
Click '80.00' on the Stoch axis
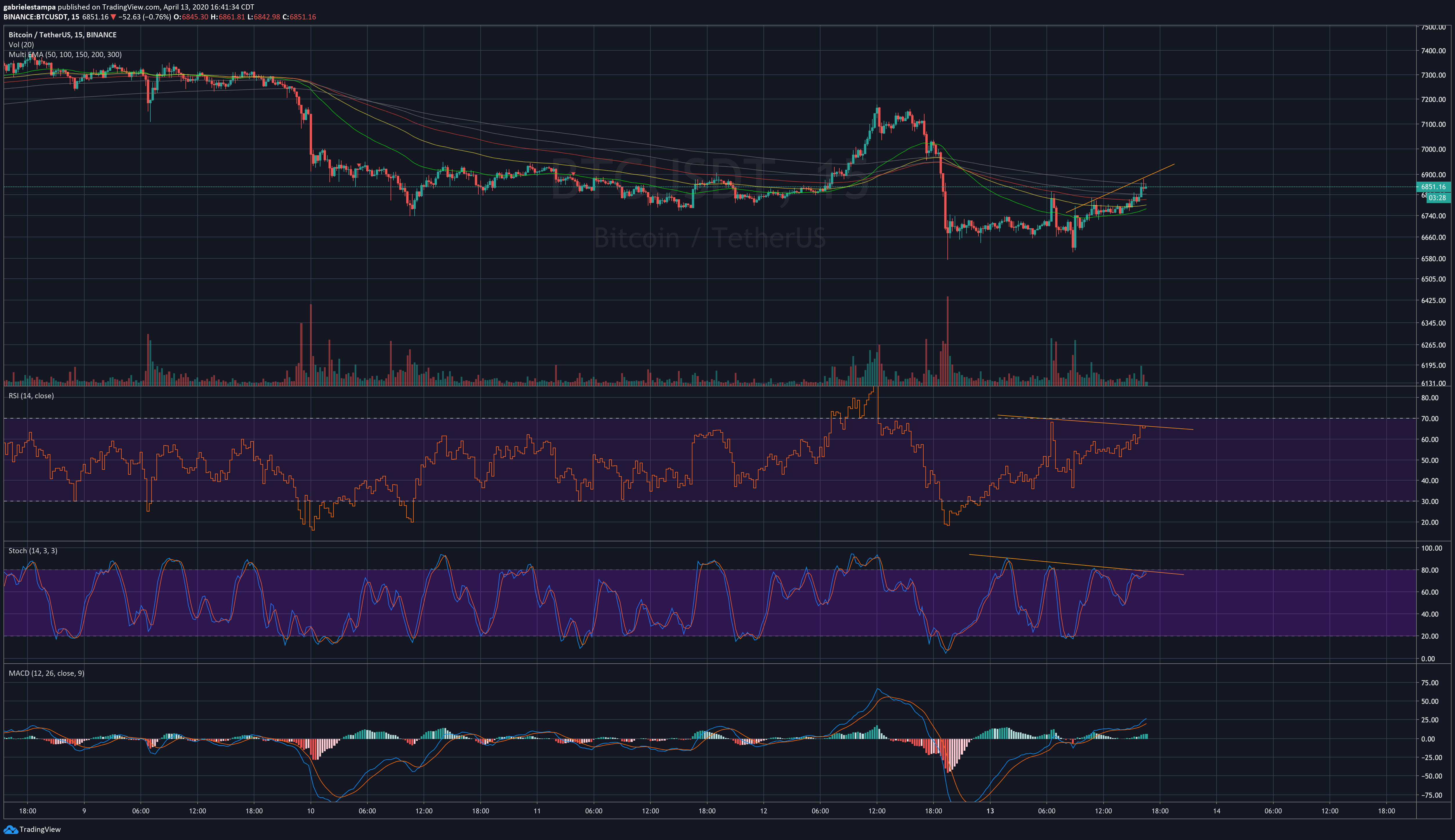click(x=1430, y=570)
